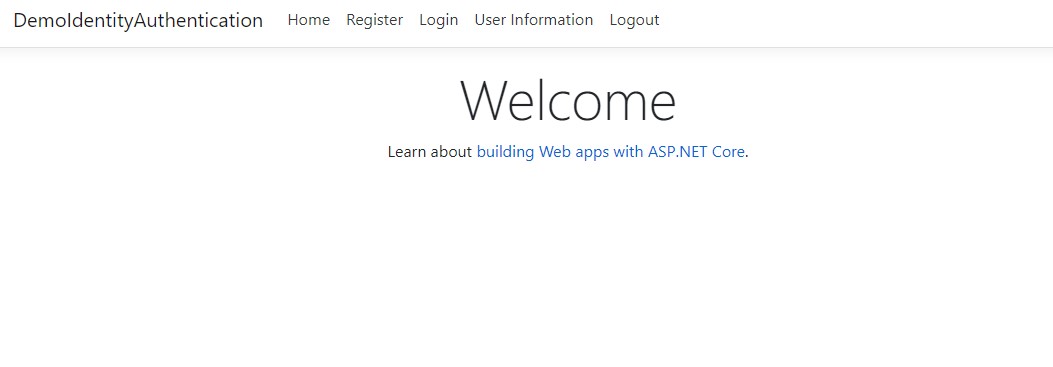Viewport: 1053px width, 367px height.
Task: Click the app title at top left
Action: [x=138, y=20]
